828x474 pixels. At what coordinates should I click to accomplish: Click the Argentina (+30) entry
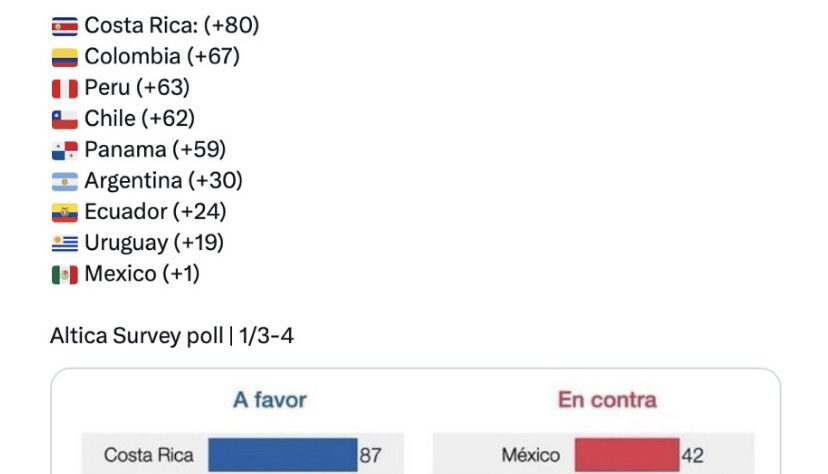(x=163, y=181)
